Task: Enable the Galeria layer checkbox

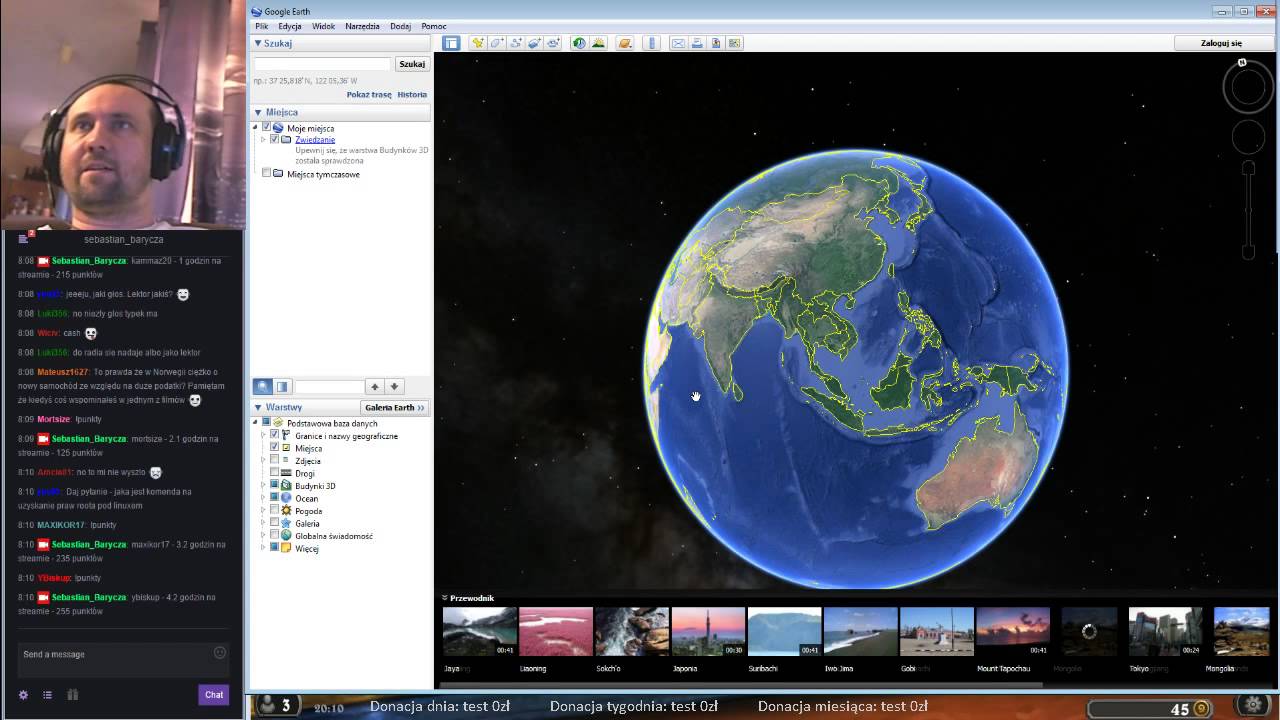Action: point(275,523)
